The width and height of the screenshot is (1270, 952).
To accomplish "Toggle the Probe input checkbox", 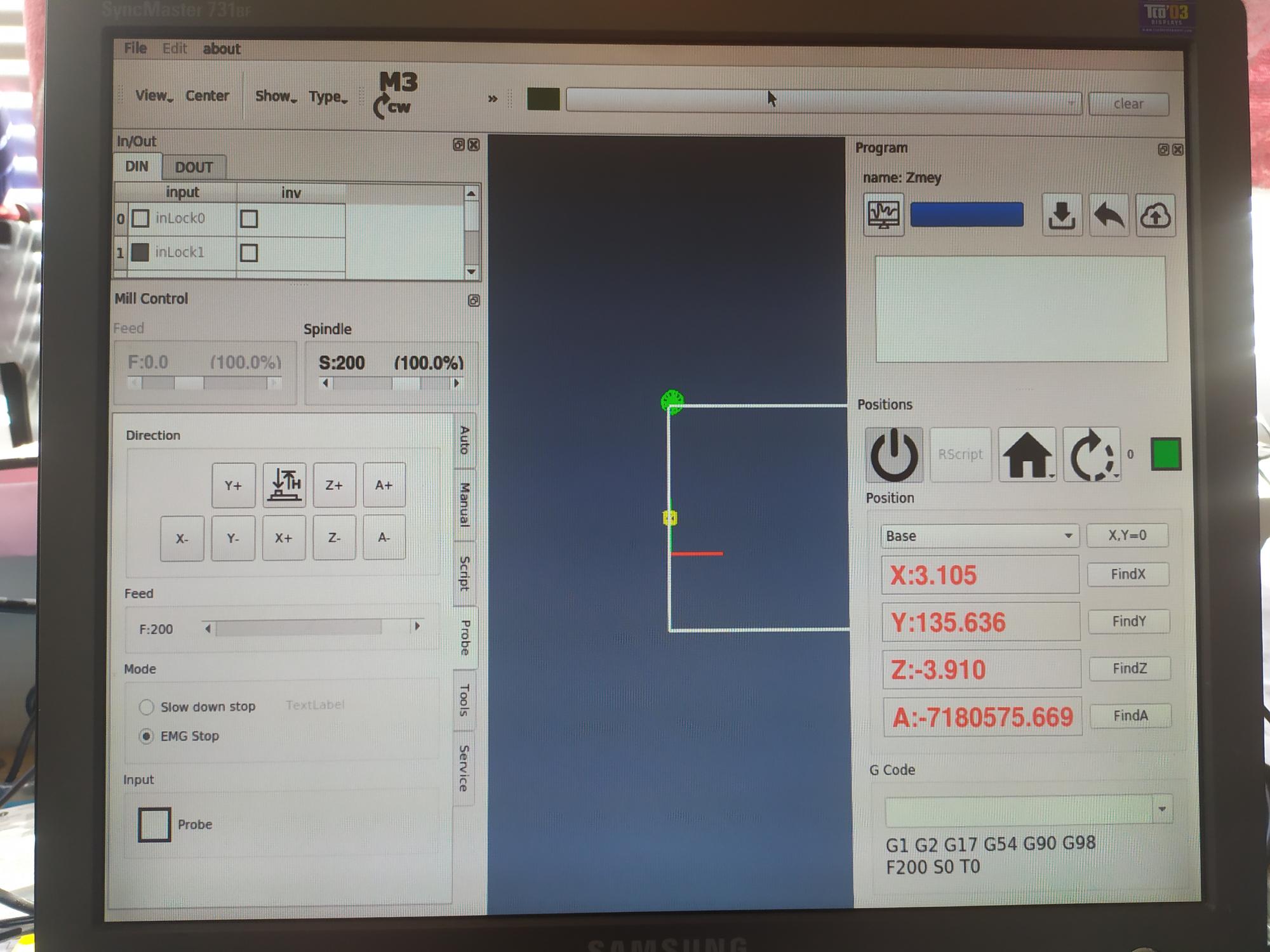I will [154, 824].
